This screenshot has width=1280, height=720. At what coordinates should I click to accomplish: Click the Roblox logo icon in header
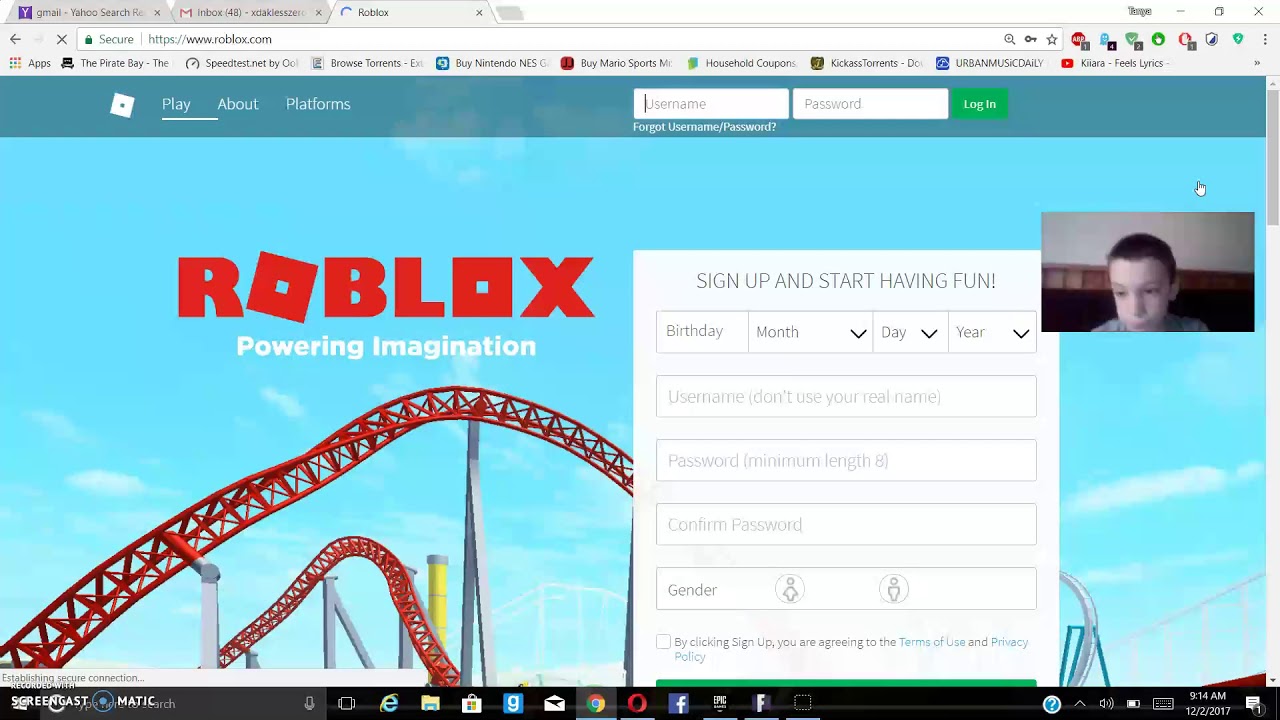click(122, 105)
